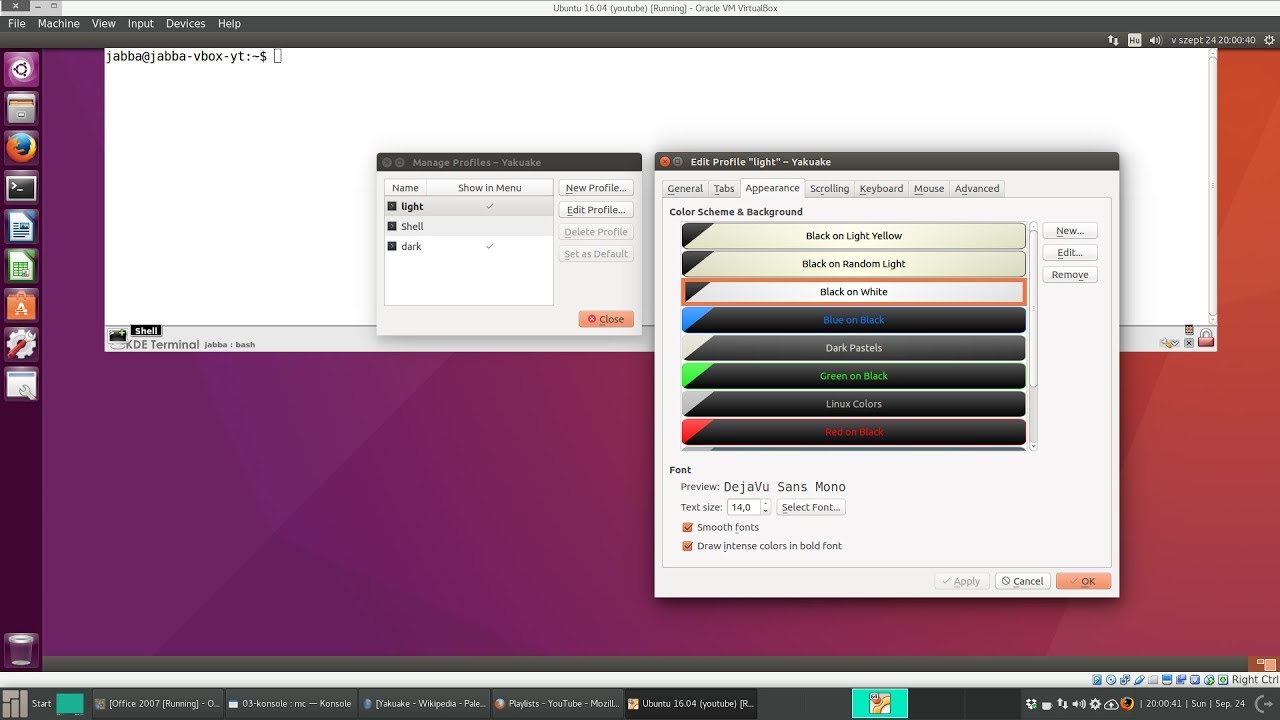Close the Manage Profiles dialog
Screen dimensions: 1280x720
pyautogui.click(x=606, y=319)
